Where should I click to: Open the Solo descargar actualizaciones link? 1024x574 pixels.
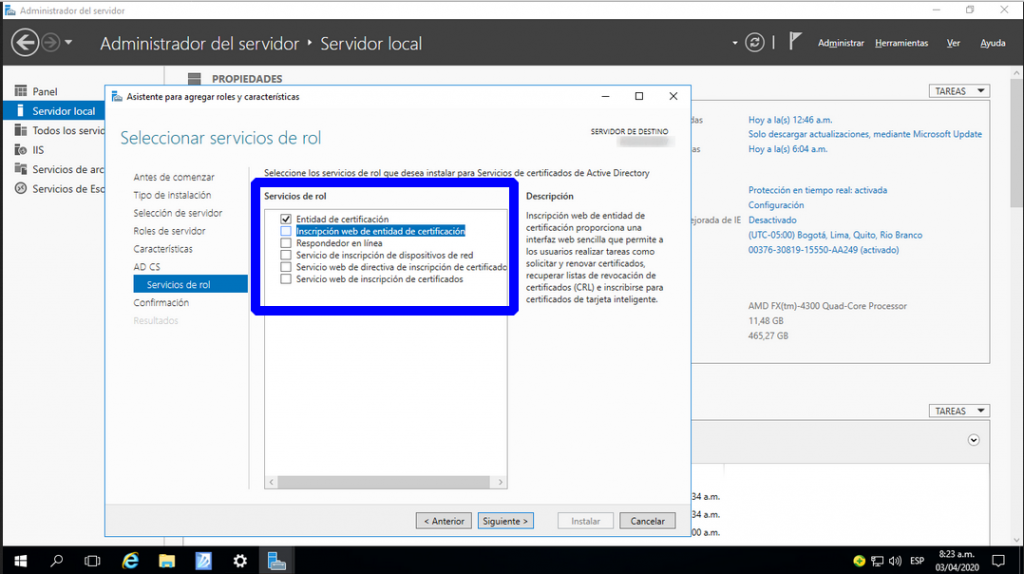click(x=865, y=134)
